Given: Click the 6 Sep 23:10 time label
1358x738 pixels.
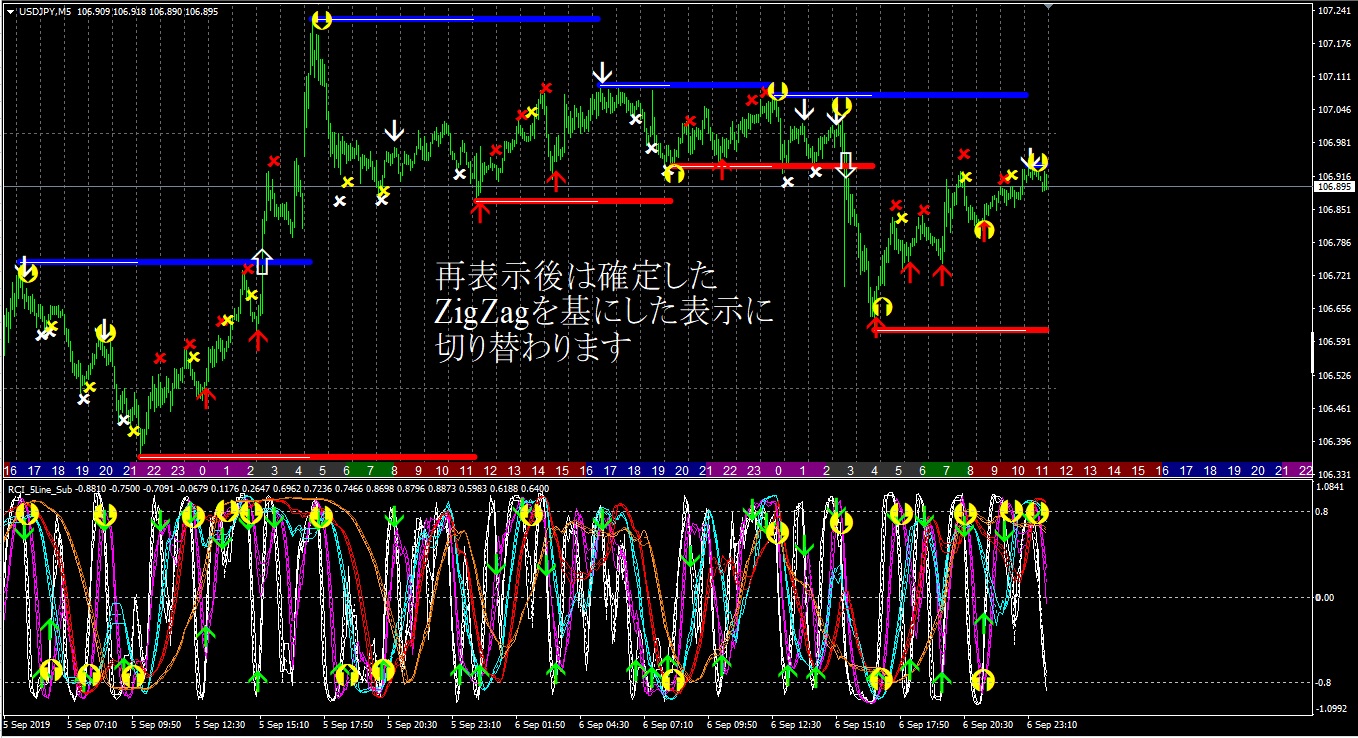Looking at the screenshot, I should pyautogui.click(x=1052, y=724).
